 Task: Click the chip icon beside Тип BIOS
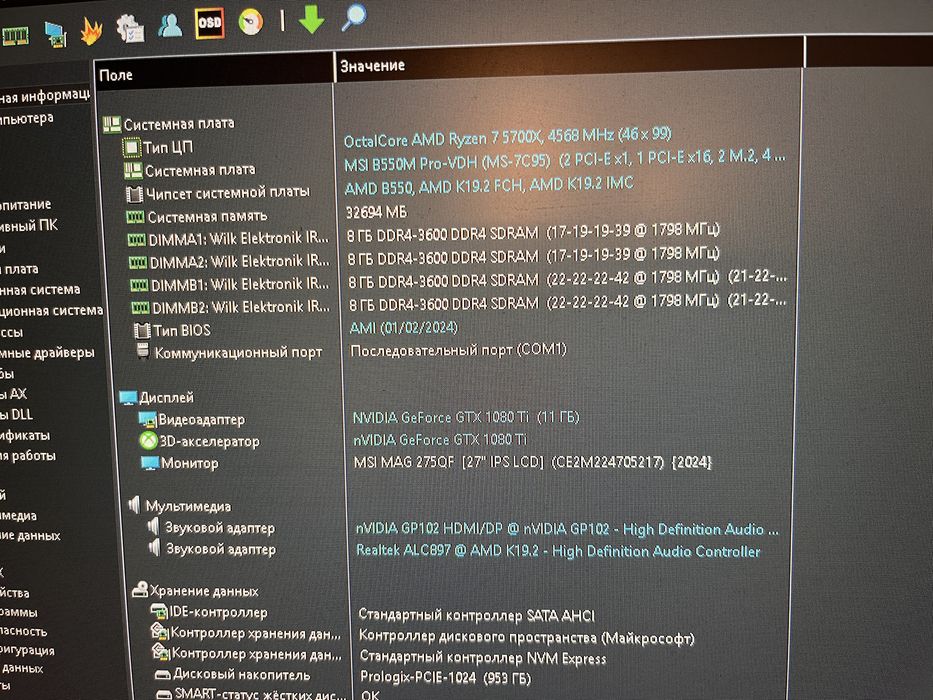pos(142,330)
